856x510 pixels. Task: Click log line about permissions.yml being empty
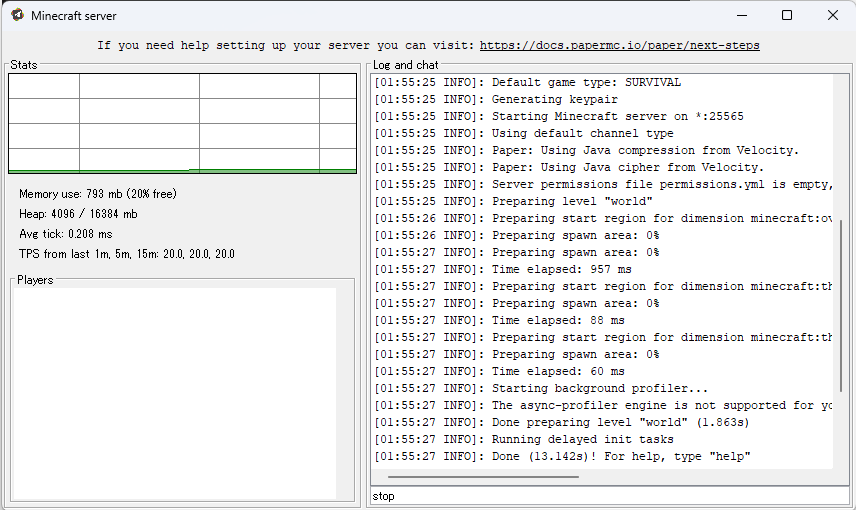point(603,184)
